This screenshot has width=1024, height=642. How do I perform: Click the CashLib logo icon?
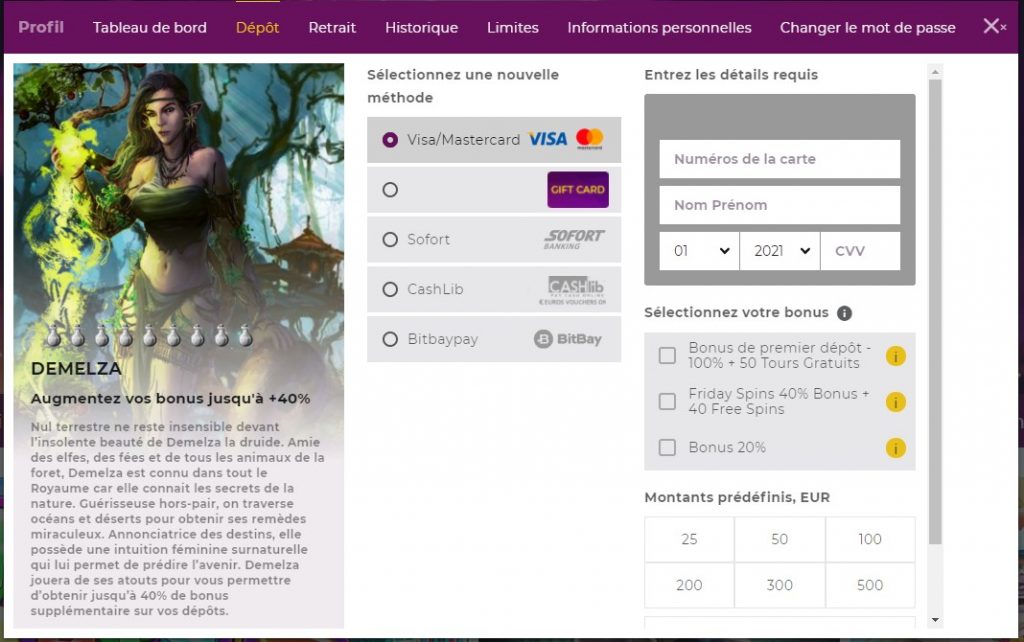pos(576,290)
